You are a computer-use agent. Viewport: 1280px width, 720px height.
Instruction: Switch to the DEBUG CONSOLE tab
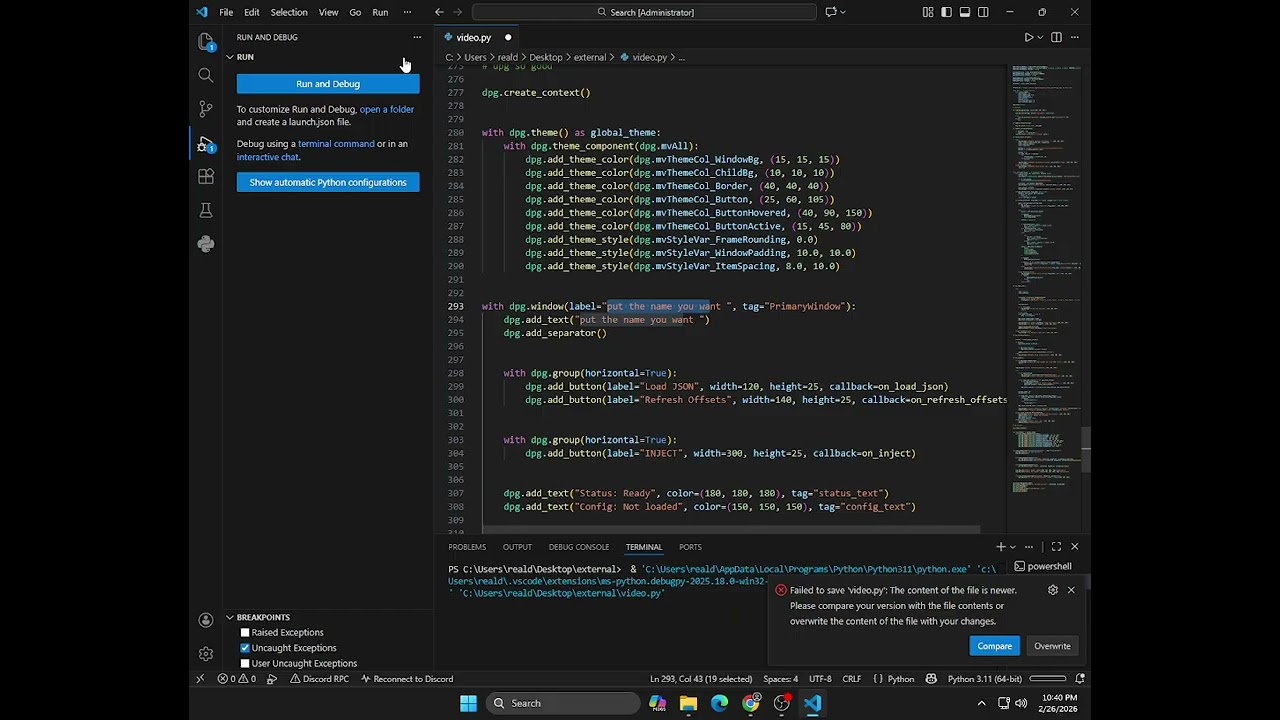[578, 547]
